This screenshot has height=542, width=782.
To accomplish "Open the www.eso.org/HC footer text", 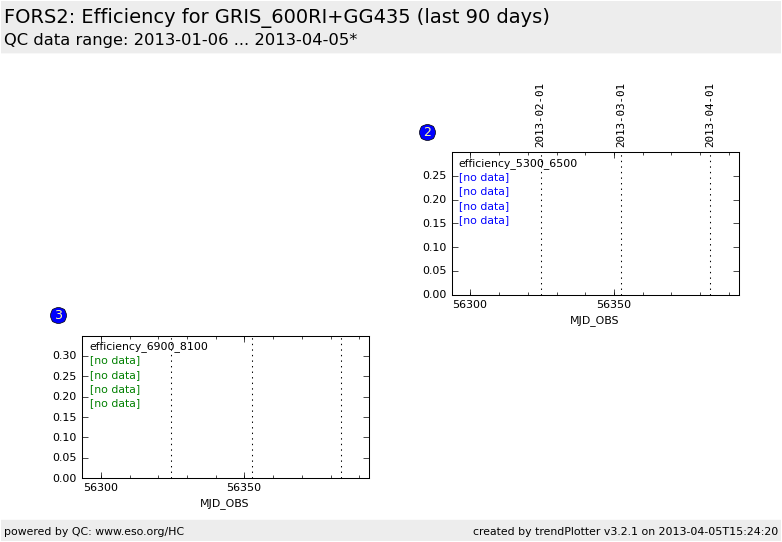I will [x=140, y=532].
